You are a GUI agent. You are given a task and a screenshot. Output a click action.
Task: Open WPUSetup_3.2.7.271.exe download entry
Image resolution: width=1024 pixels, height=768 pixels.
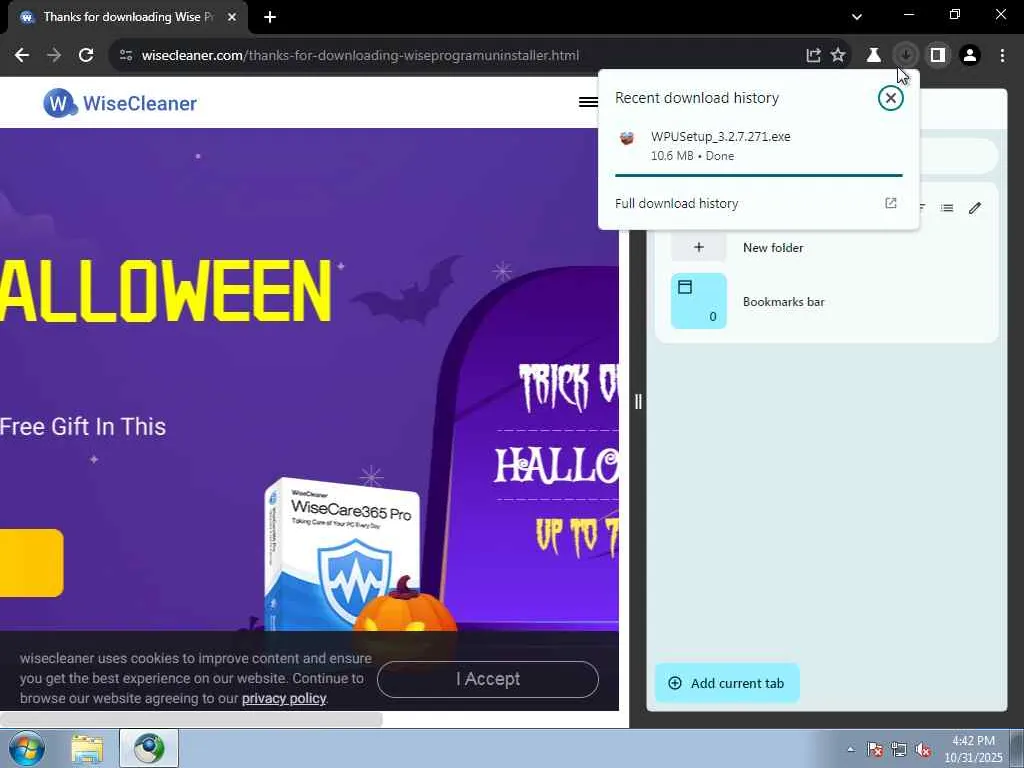[758, 146]
